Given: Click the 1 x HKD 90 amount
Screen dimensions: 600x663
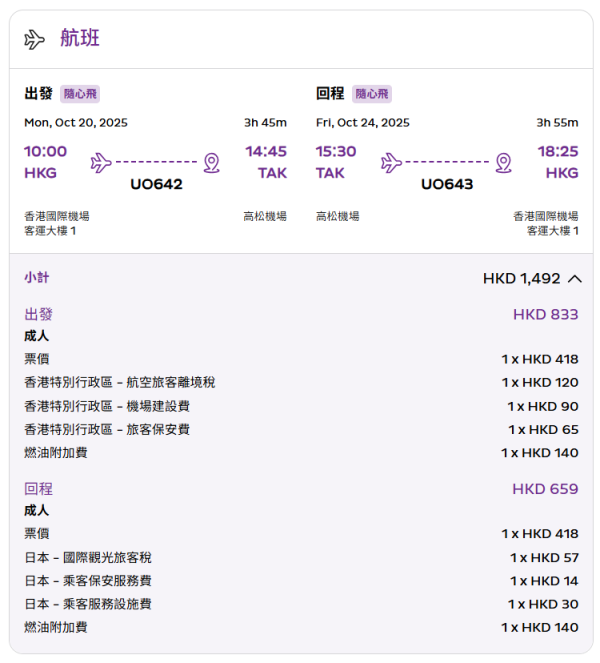Looking at the screenshot, I should tap(542, 406).
